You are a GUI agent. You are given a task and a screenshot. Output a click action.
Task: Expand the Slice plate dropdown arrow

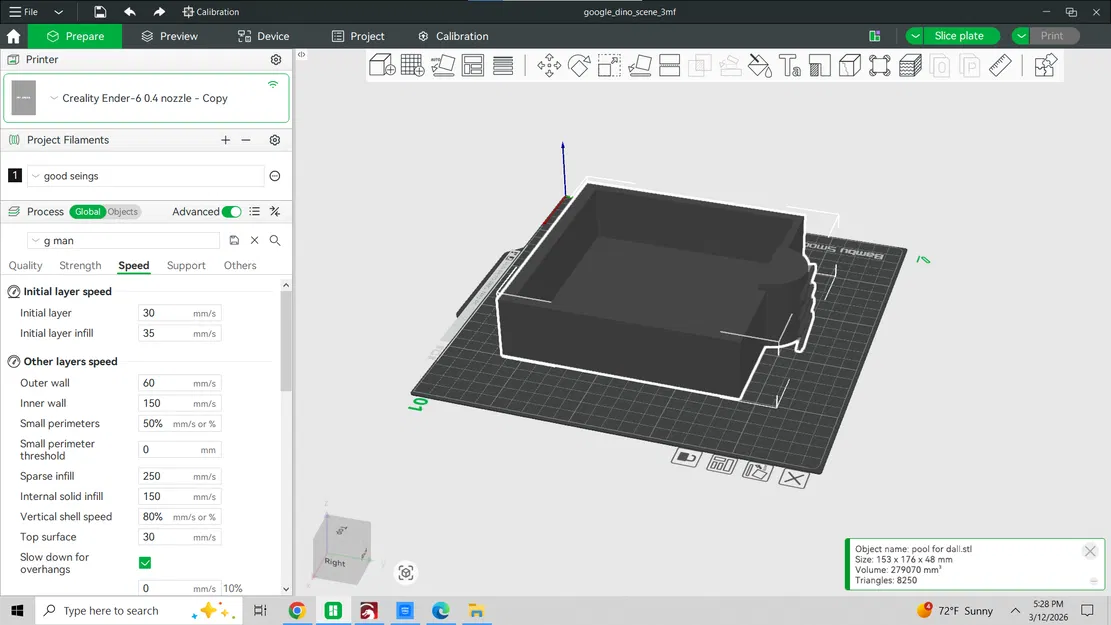pyautogui.click(x=913, y=34)
